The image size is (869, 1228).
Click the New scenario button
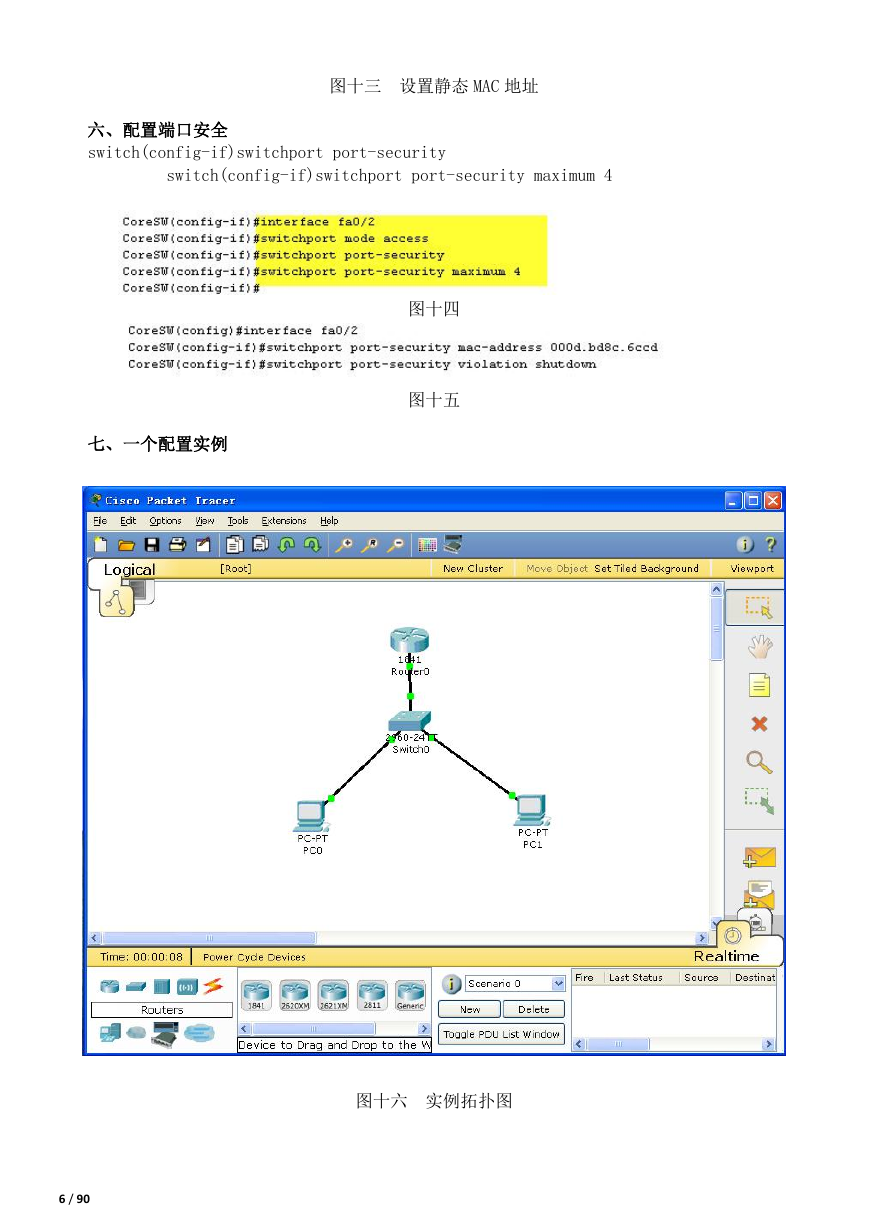pyautogui.click(x=470, y=1010)
